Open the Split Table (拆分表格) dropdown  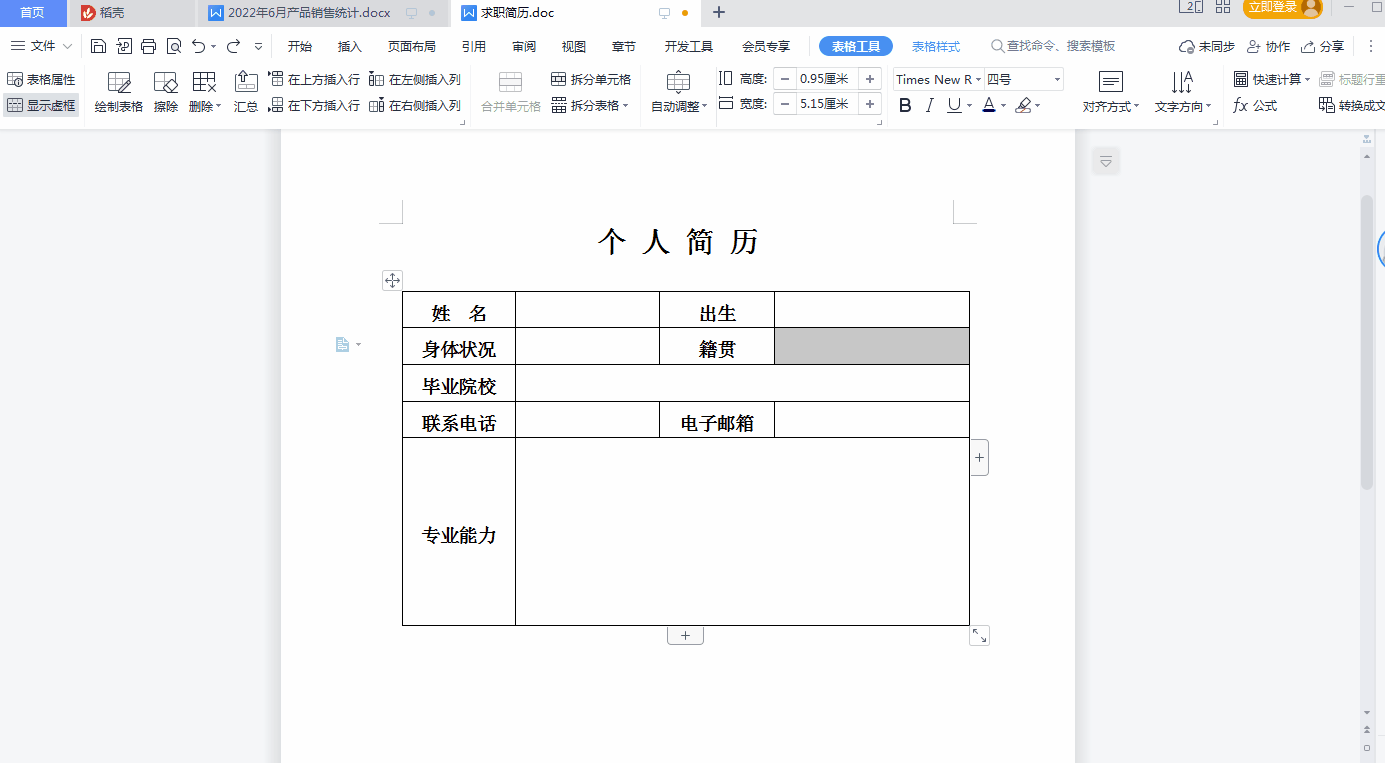coord(590,105)
